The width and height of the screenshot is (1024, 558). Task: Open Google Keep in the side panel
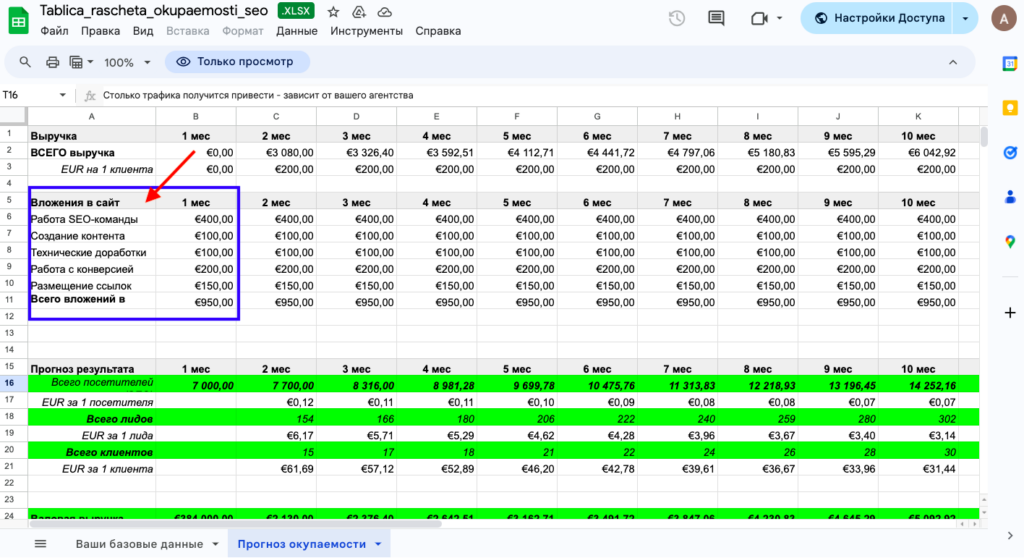click(1009, 108)
